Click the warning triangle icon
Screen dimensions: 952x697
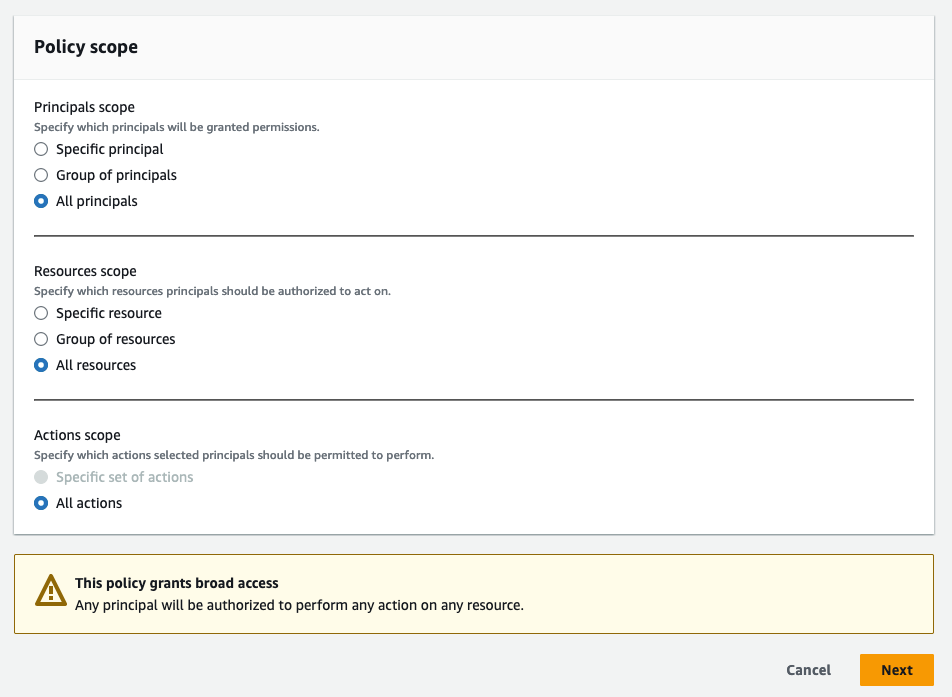(x=51, y=591)
